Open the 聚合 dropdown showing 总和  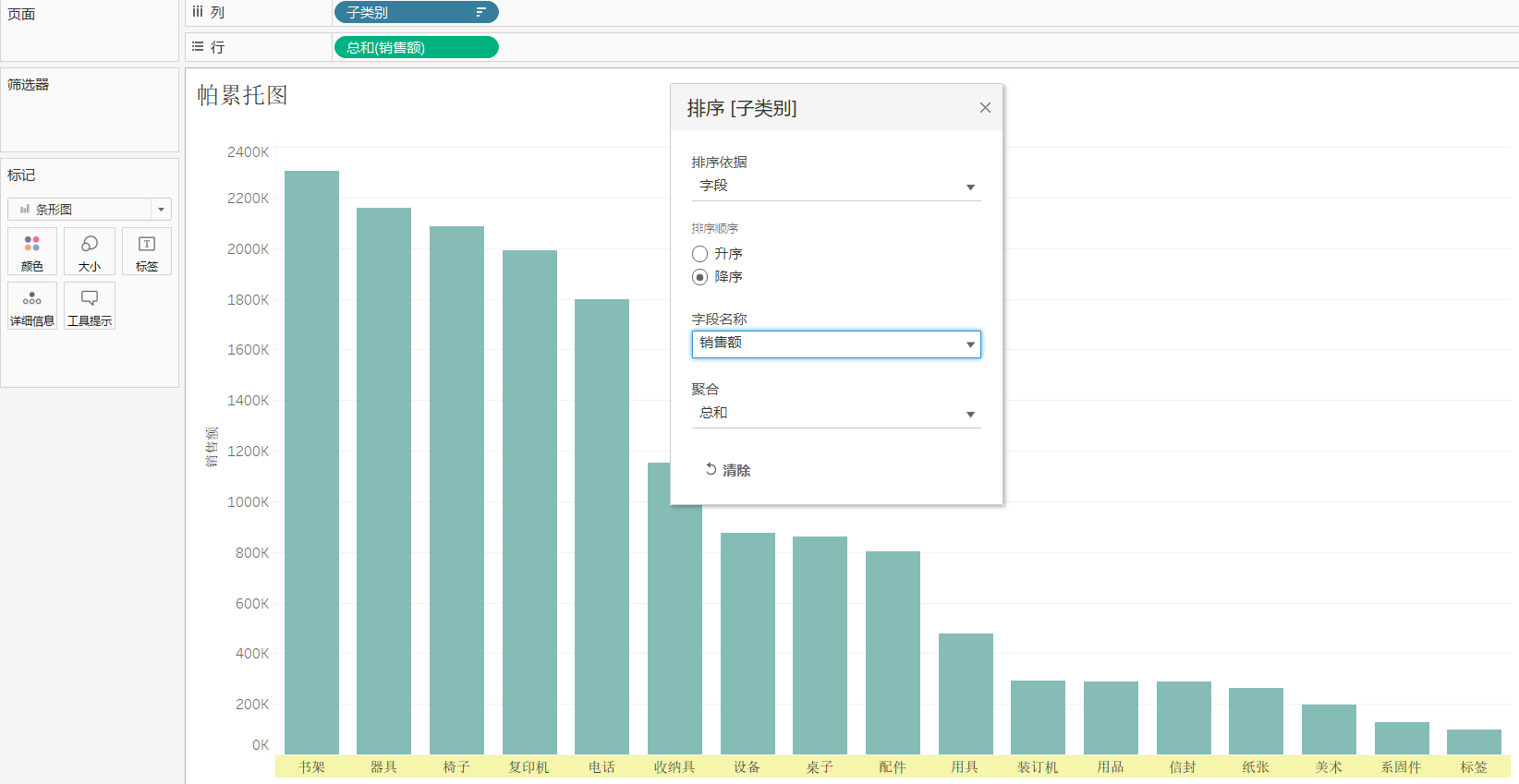click(836, 414)
